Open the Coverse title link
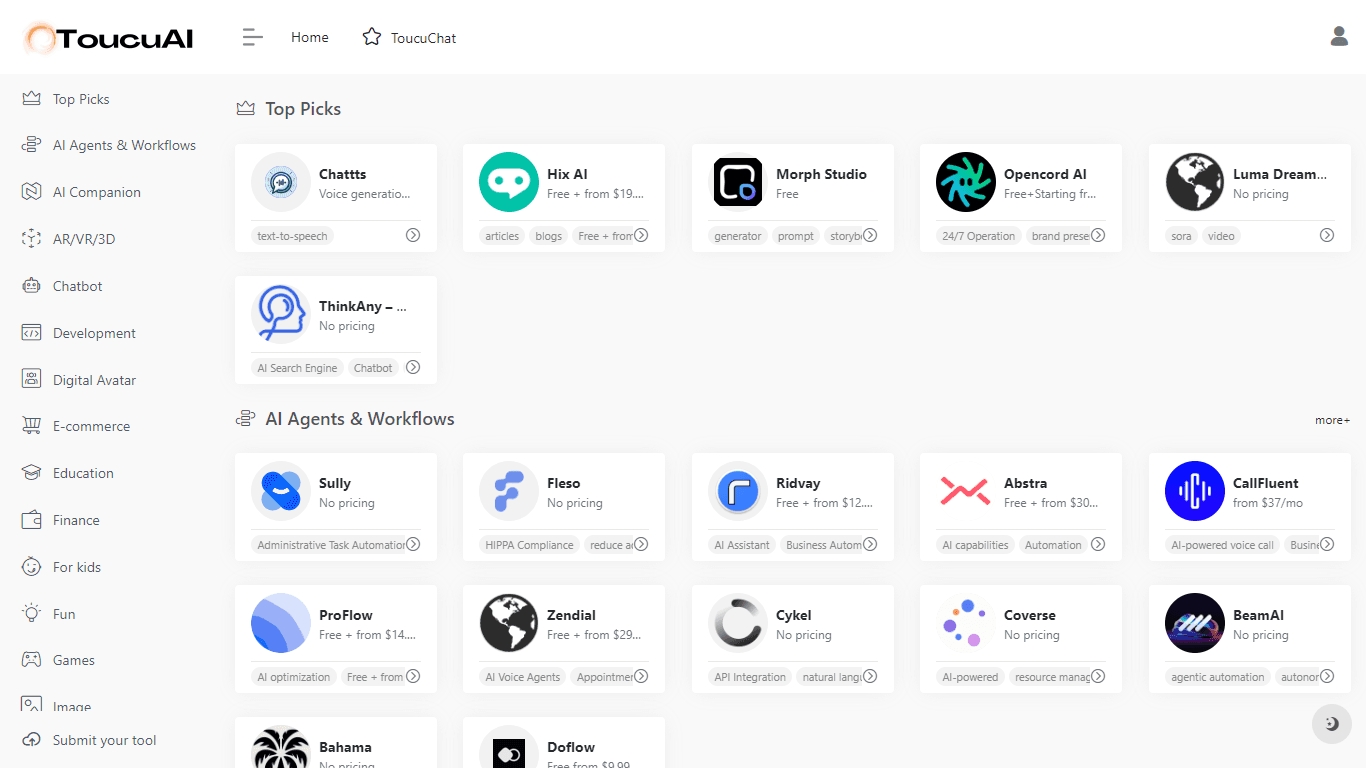This screenshot has height=768, width=1366. [1030, 615]
